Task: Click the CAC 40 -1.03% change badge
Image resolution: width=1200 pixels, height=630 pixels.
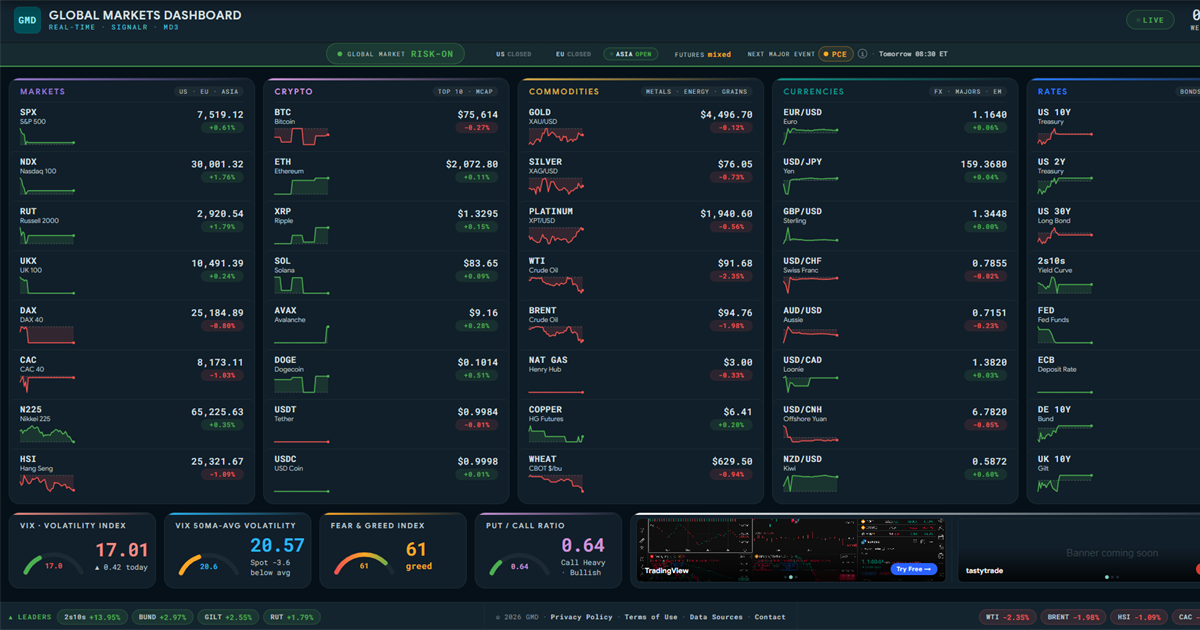Action: coord(222,375)
